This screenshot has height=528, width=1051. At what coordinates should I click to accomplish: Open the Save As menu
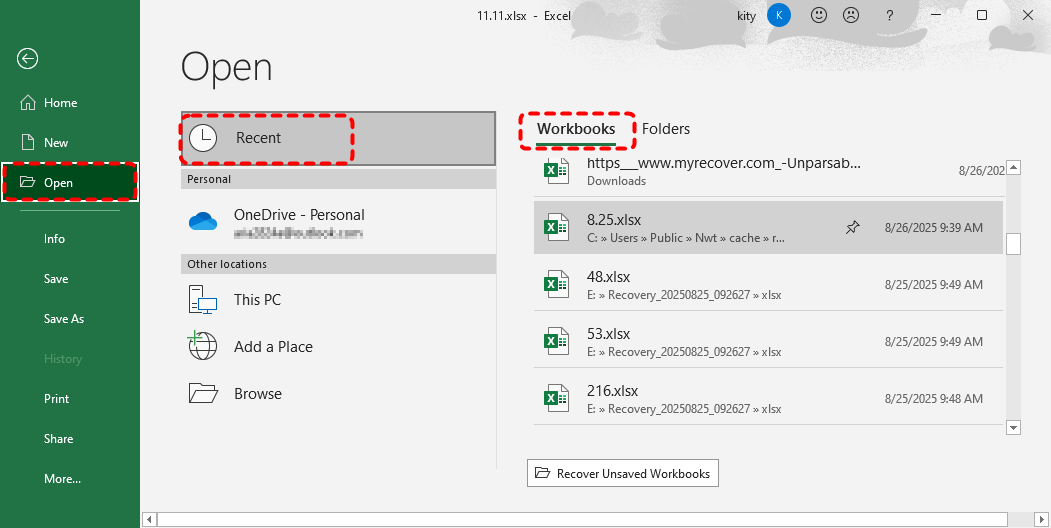(64, 319)
